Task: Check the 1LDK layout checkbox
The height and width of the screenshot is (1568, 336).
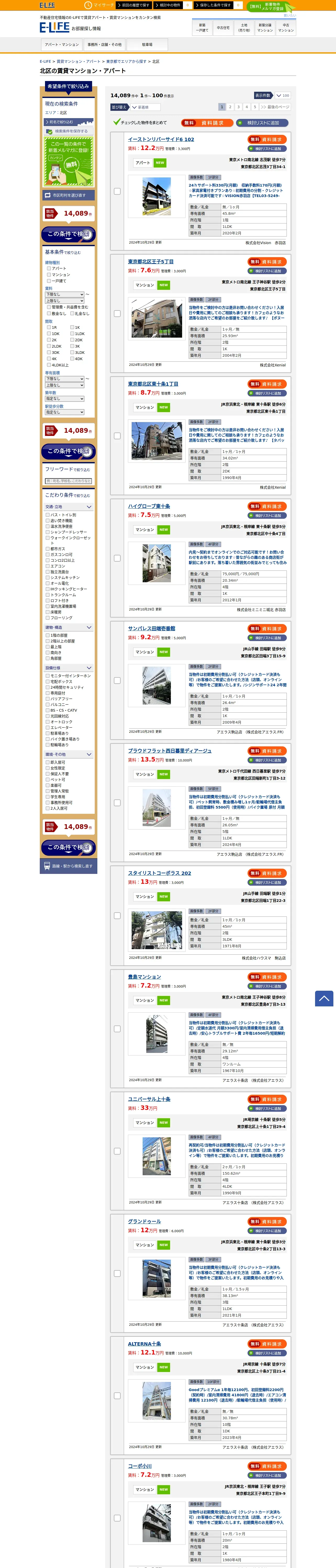Action: click(x=71, y=333)
